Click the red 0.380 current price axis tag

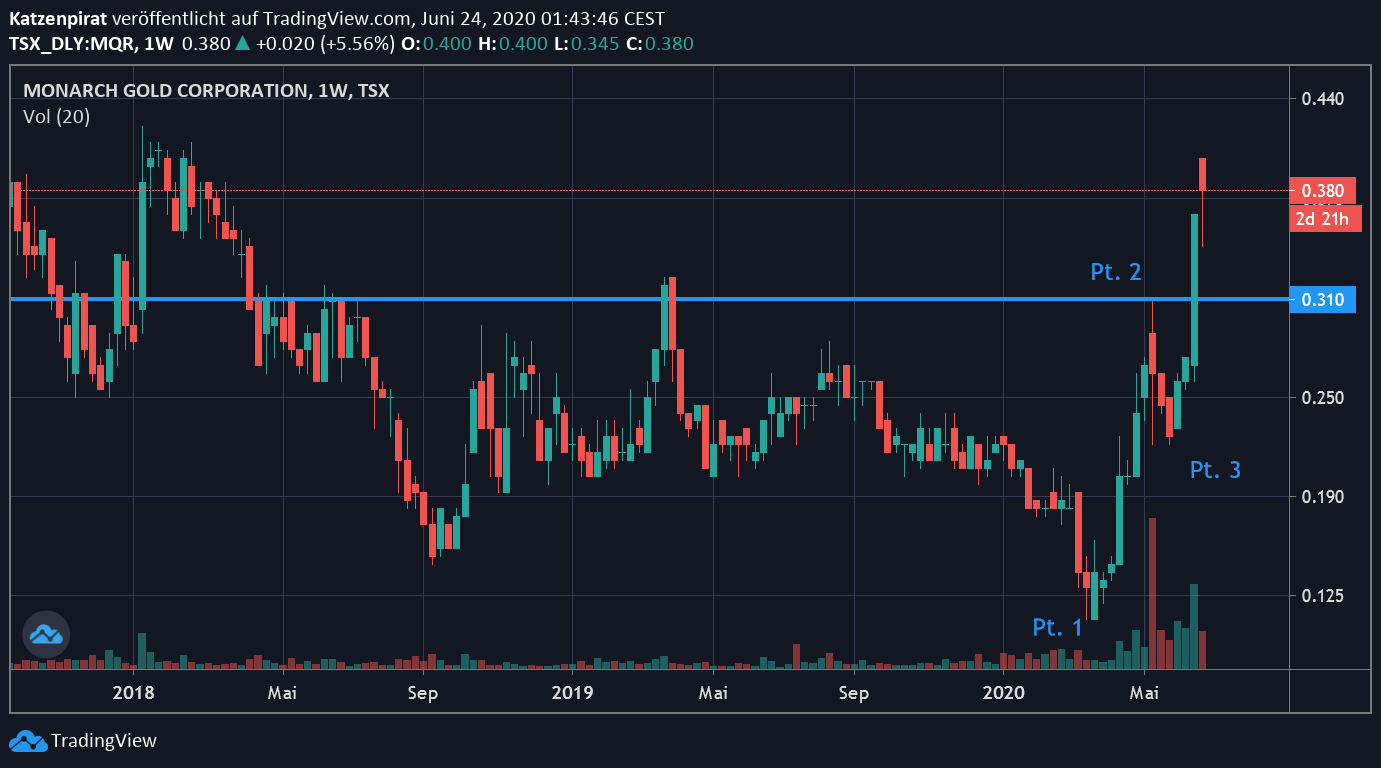point(1322,190)
